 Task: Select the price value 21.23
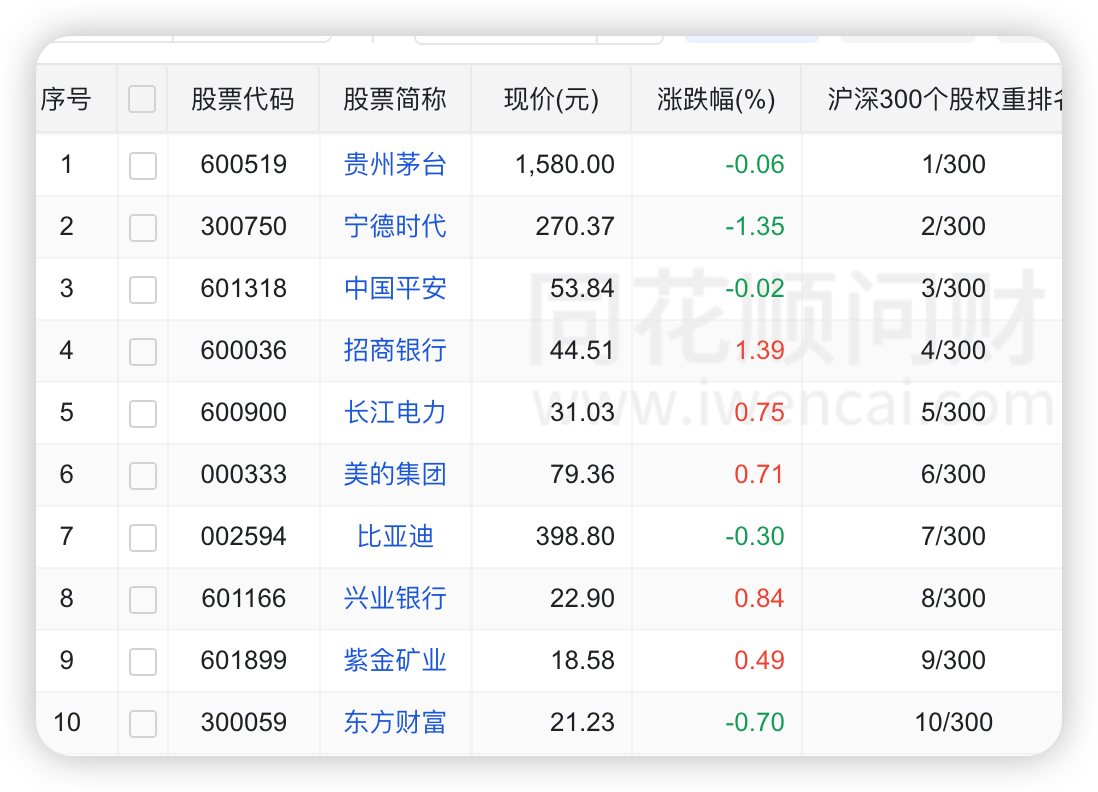pyautogui.click(x=582, y=722)
